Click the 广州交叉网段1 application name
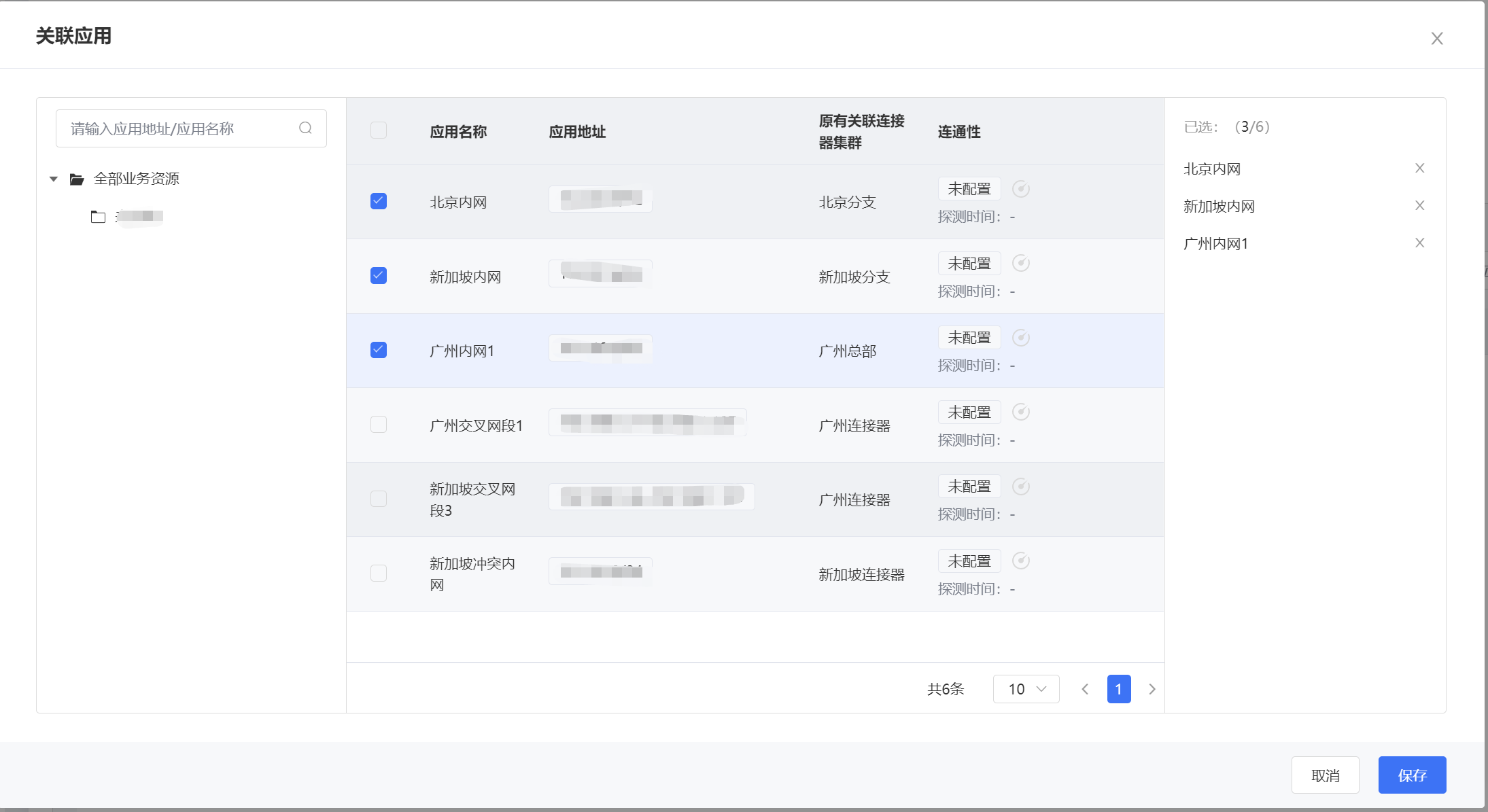 (476, 425)
